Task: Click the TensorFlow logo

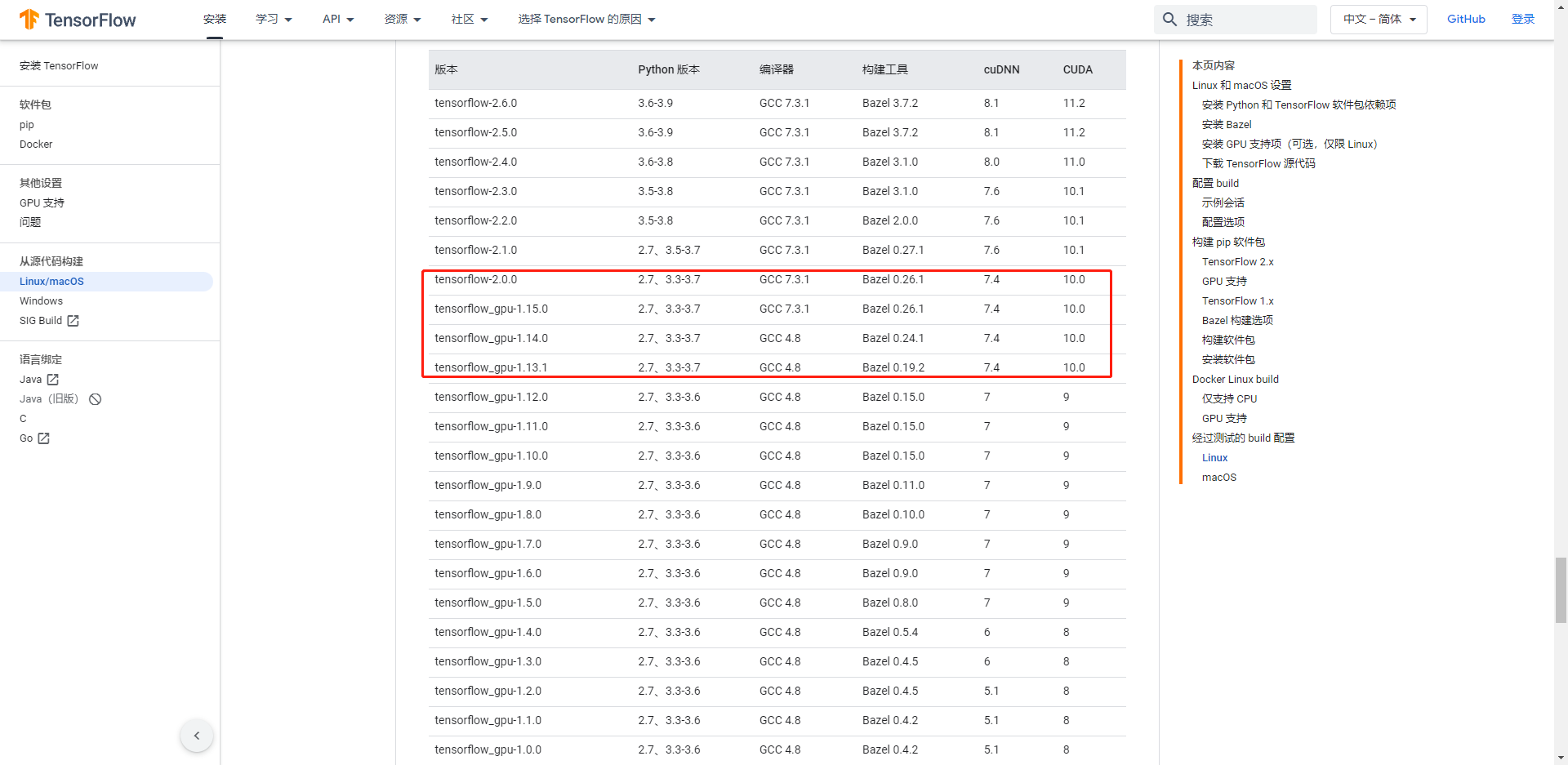Action: coord(78,20)
